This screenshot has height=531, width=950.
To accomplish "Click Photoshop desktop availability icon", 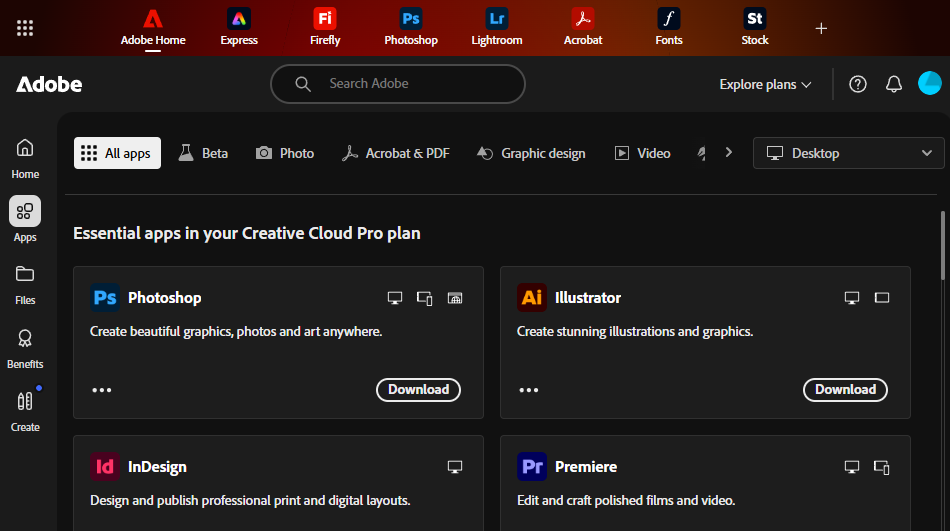I will coord(395,298).
